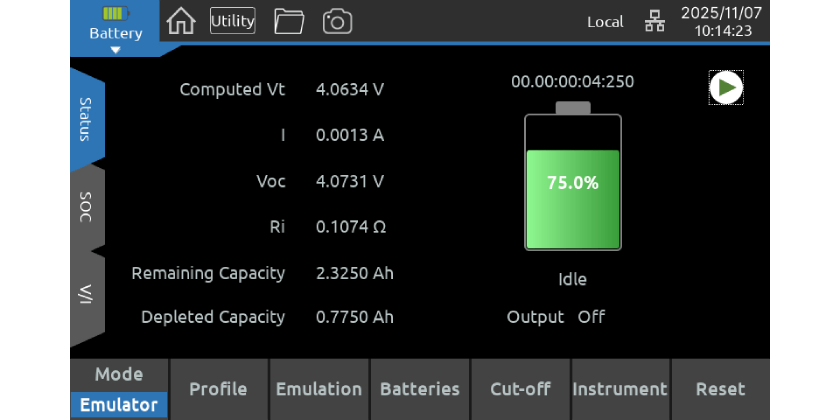This screenshot has width=840, height=420.
Task: Take a screenshot with camera icon
Action: 337,21
